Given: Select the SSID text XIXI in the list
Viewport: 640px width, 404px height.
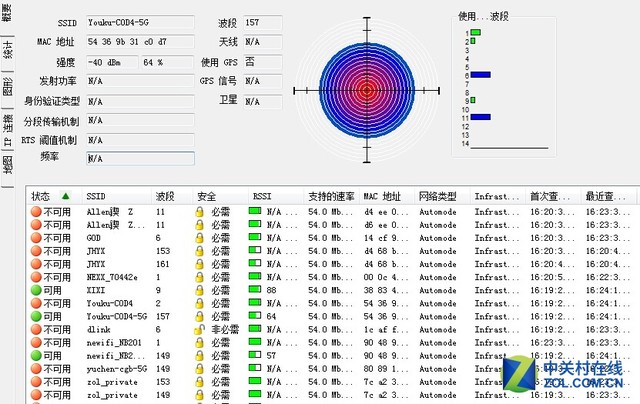Looking at the screenshot, I should click(96, 290).
